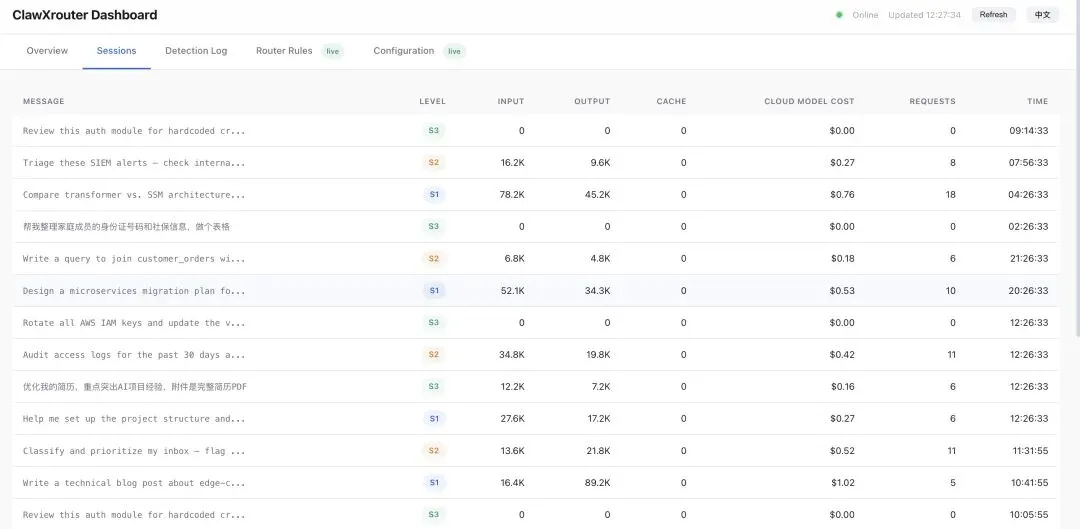Click S1 badge on the transformer vs. SSM row
The image size is (1080, 529).
pos(434,194)
